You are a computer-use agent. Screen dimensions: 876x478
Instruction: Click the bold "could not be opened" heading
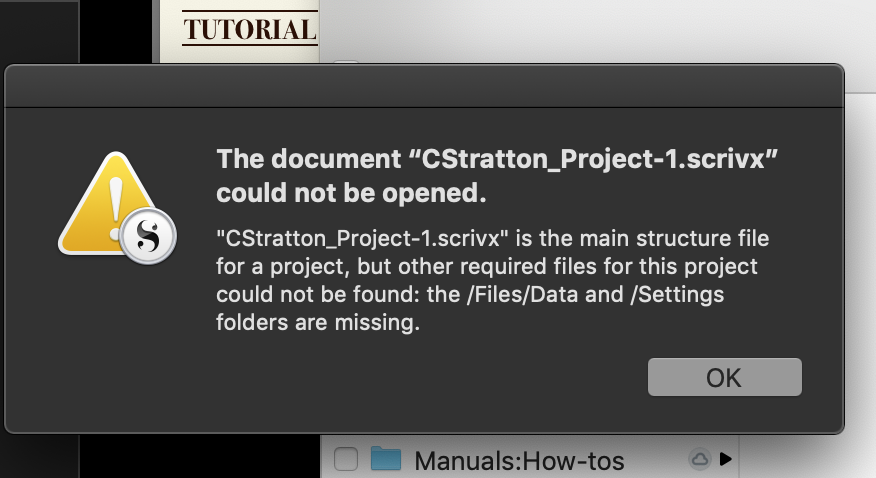coord(351,193)
